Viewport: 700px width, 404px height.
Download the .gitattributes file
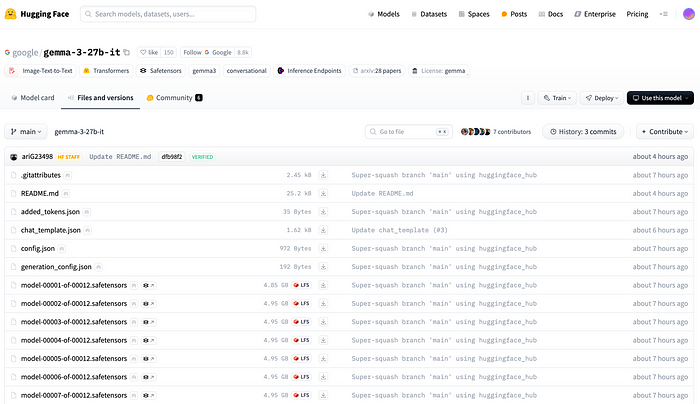[x=323, y=175]
